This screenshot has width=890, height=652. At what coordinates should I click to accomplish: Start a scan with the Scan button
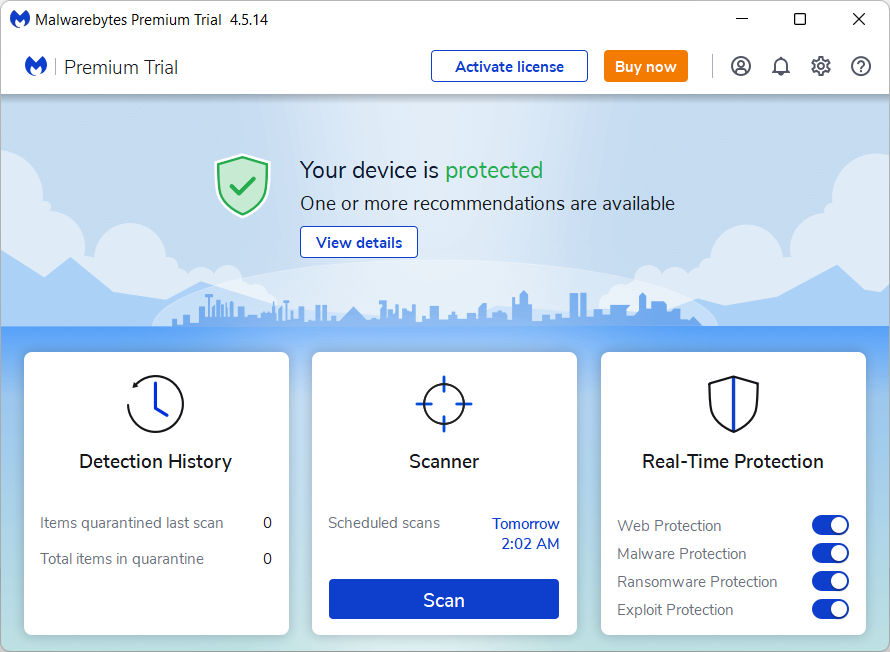(444, 599)
